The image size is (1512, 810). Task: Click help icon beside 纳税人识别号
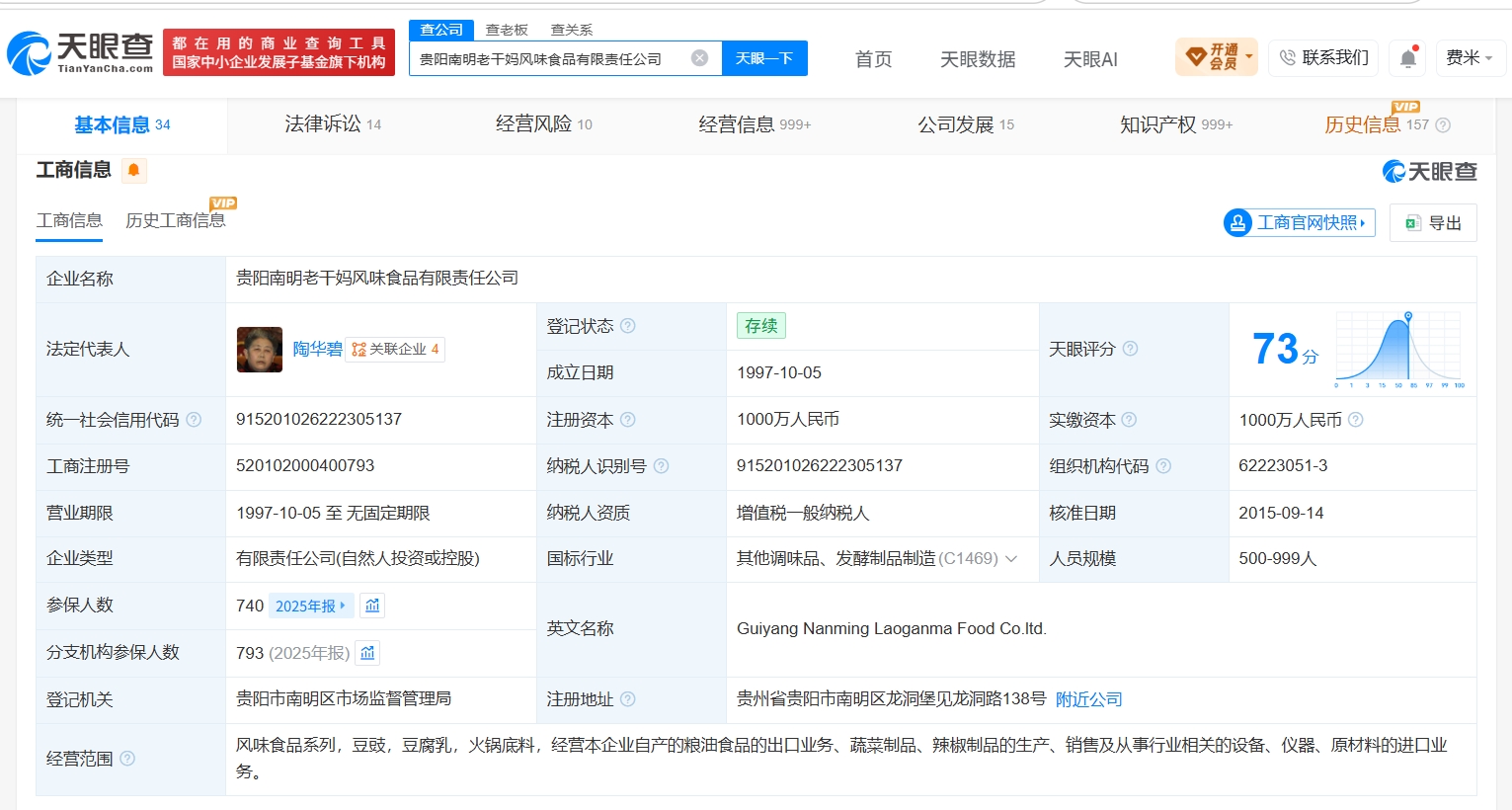(x=661, y=466)
